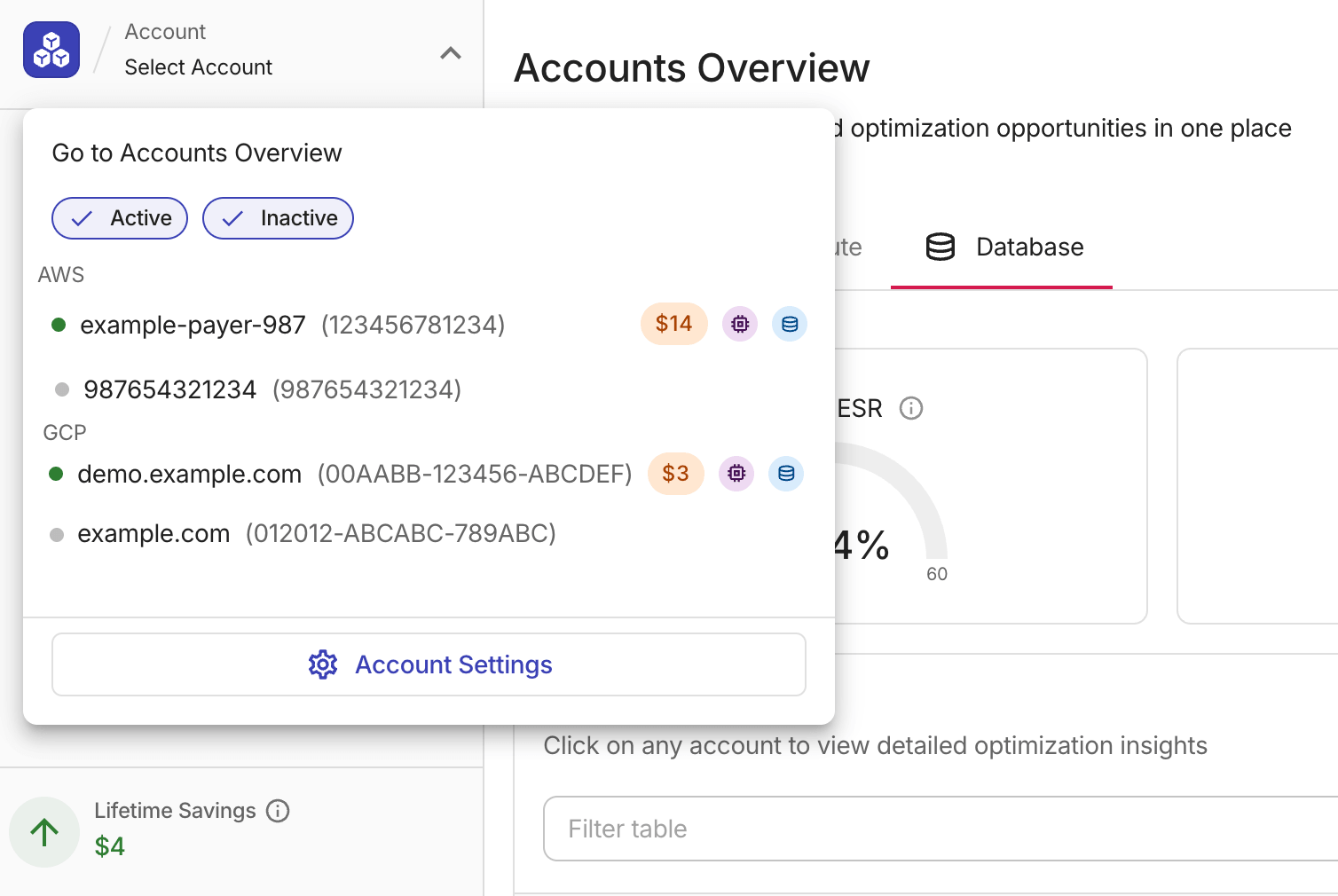1338x896 pixels.
Task: Select example-payer-987 AWS account
Action: click(429, 325)
